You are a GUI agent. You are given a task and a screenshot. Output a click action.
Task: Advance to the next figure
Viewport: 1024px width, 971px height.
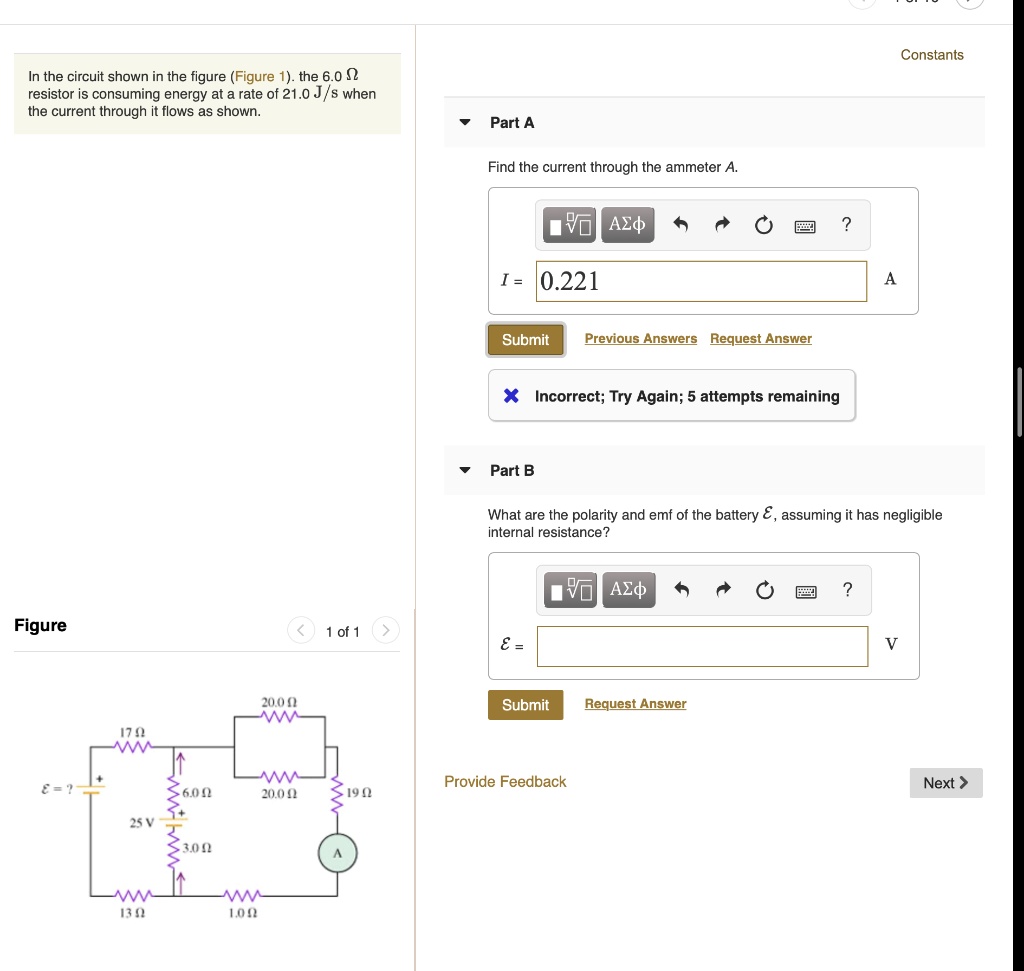click(x=385, y=631)
